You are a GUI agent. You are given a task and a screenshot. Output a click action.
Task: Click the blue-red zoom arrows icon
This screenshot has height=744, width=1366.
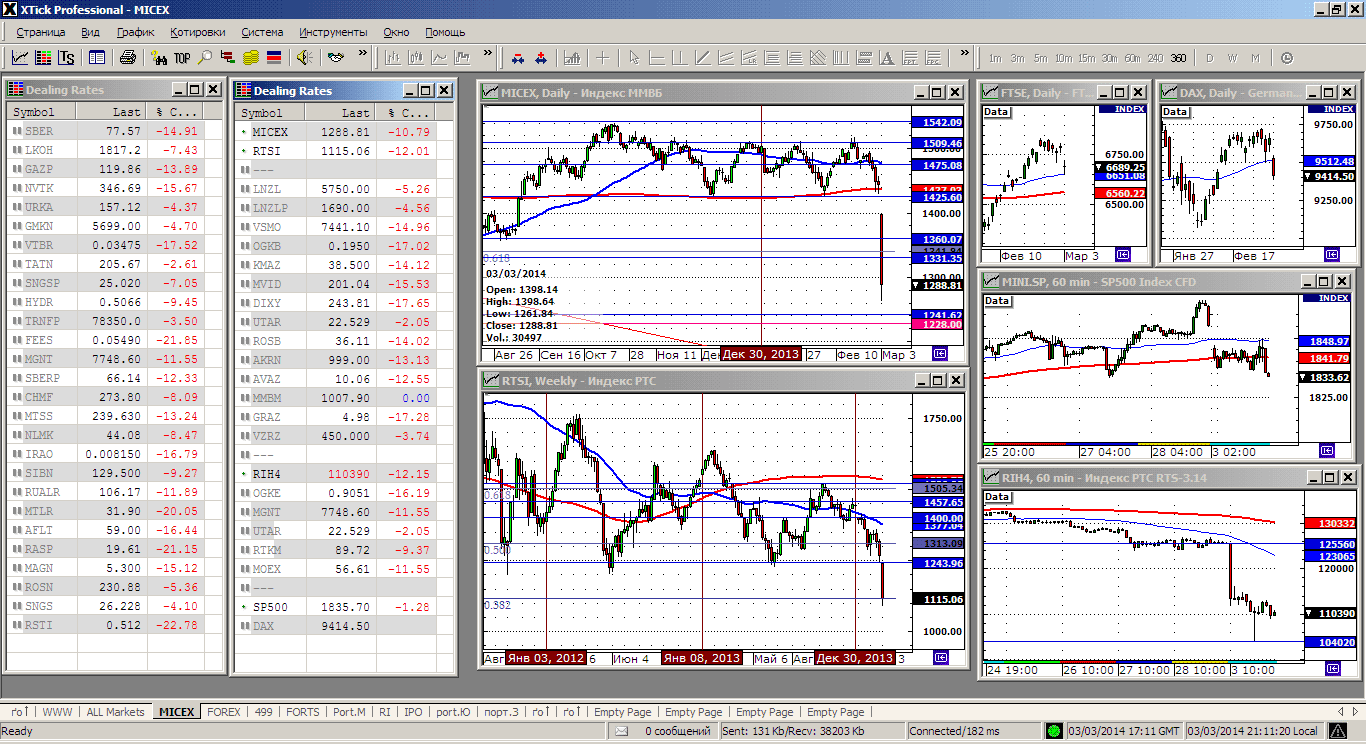pyautogui.click(x=518, y=58)
